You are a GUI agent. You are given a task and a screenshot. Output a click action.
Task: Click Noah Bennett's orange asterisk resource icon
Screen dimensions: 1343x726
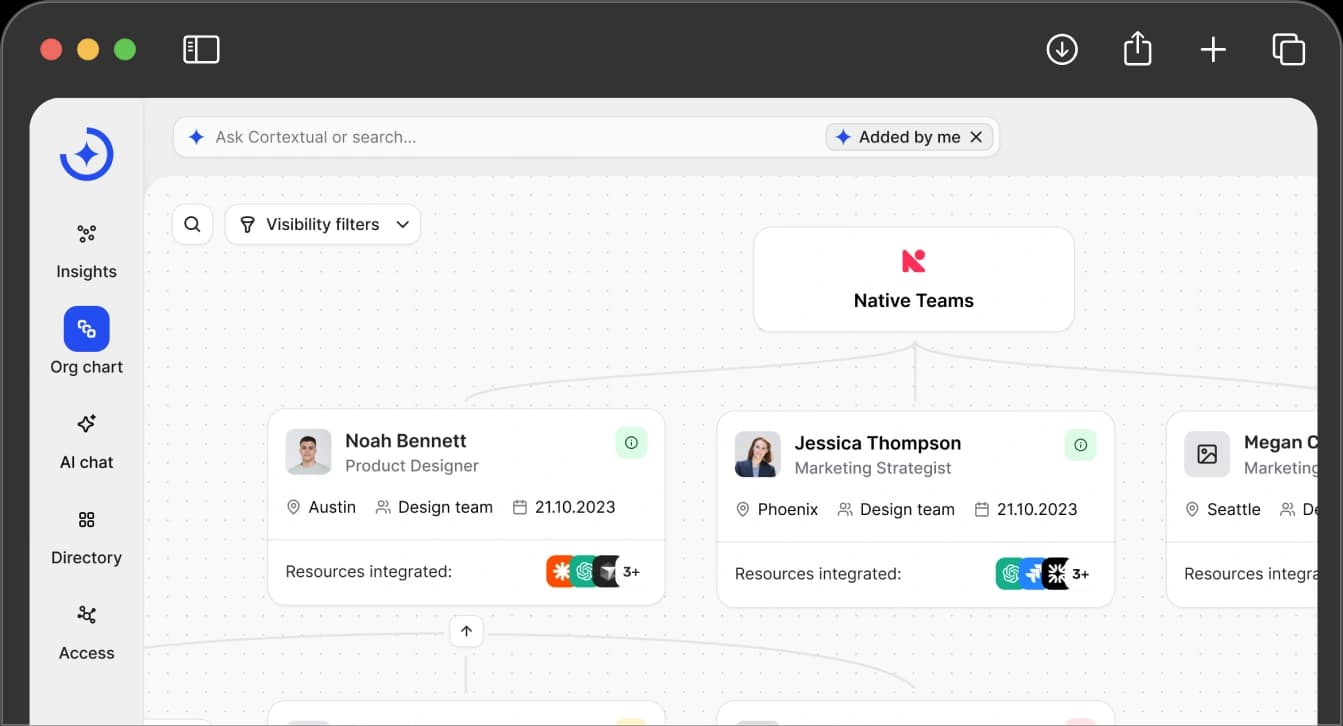pyautogui.click(x=560, y=572)
